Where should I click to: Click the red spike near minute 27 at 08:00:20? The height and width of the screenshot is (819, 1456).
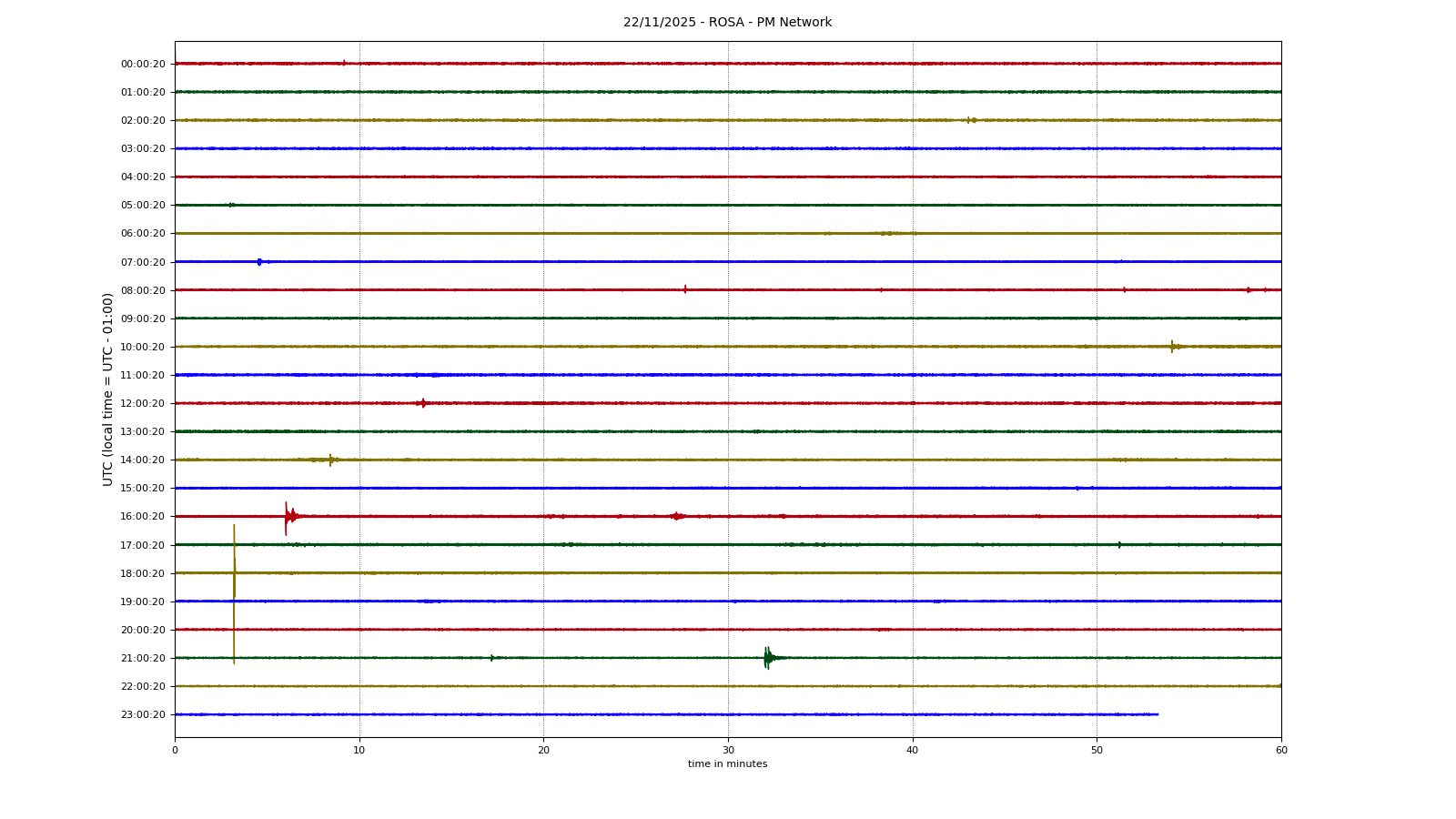685,289
